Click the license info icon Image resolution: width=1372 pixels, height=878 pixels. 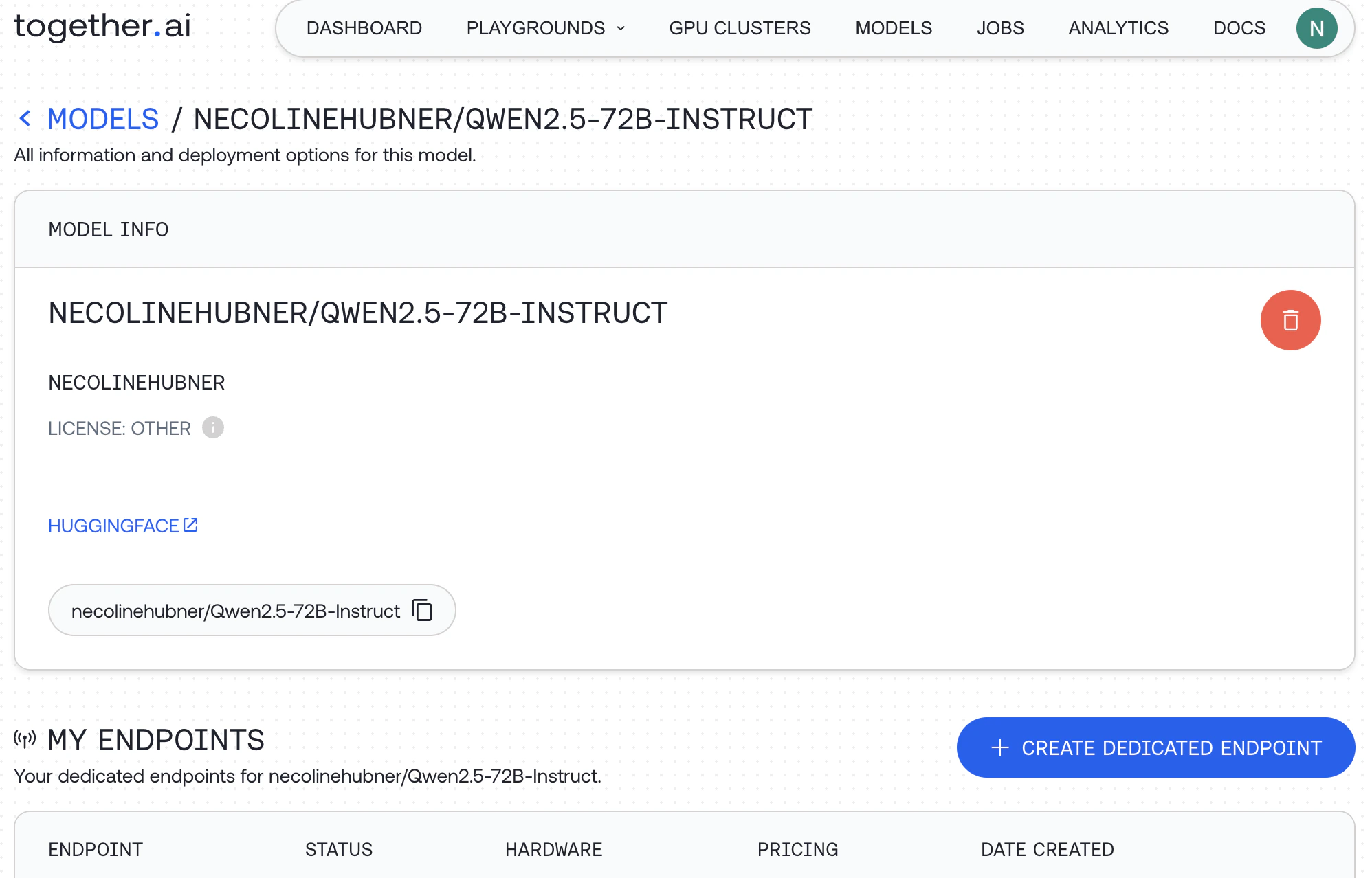[x=212, y=427]
